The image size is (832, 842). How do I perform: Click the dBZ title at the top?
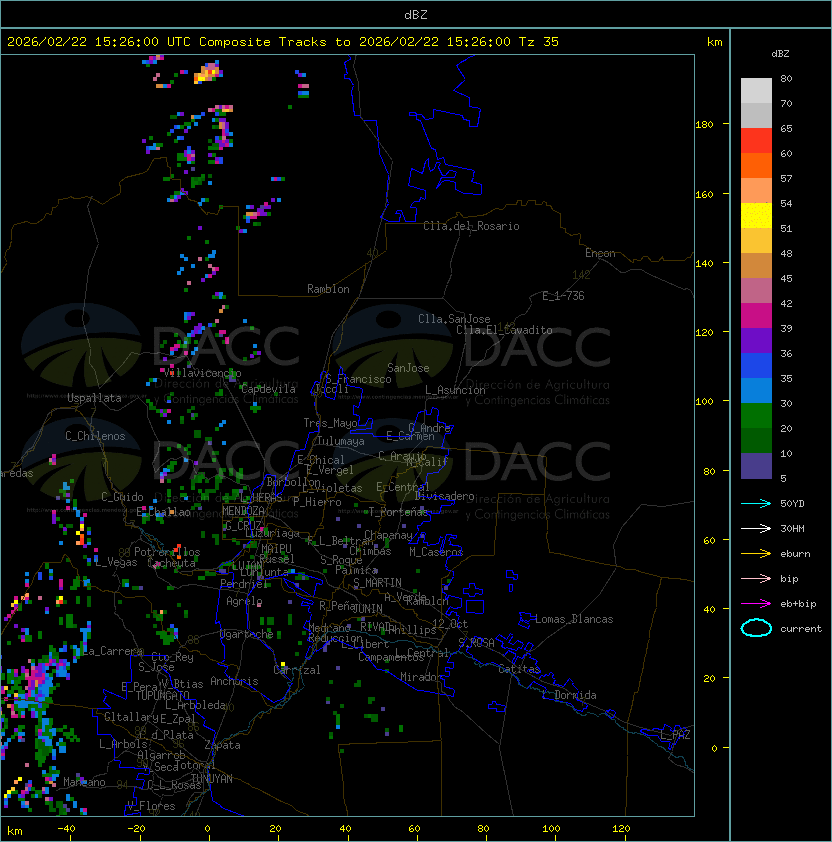pos(416,14)
